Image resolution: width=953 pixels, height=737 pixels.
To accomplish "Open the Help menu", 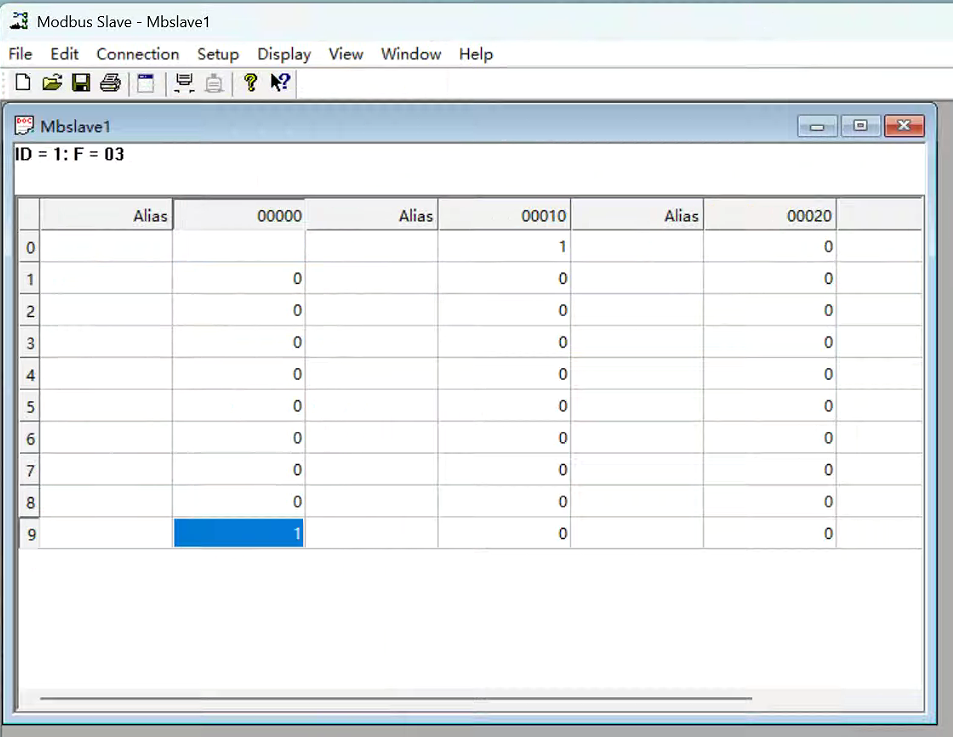I will (476, 54).
